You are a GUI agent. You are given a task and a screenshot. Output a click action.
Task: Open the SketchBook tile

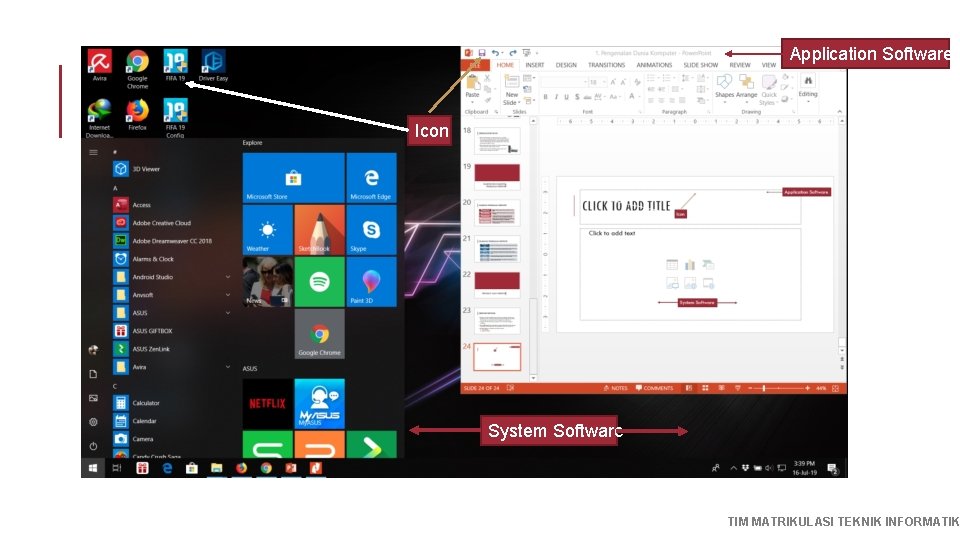tap(319, 230)
